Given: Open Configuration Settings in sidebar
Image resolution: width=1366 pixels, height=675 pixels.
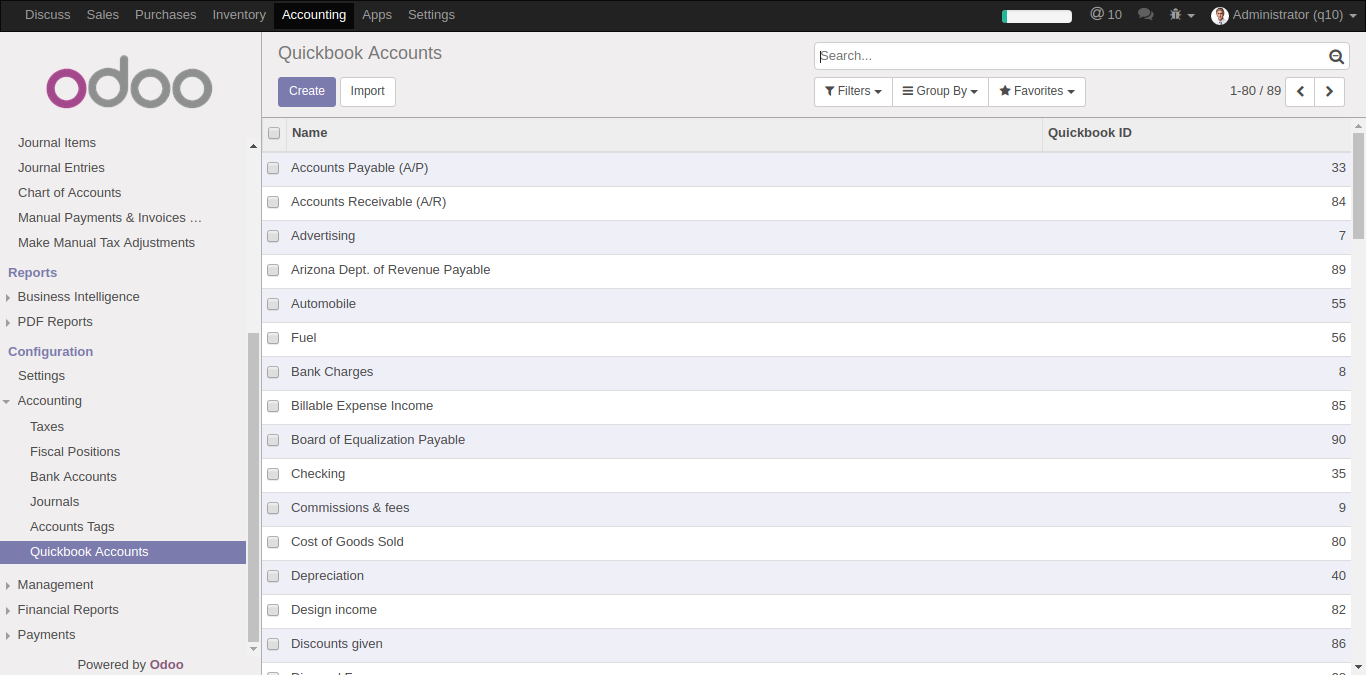Looking at the screenshot, I should tap(41, 376).
